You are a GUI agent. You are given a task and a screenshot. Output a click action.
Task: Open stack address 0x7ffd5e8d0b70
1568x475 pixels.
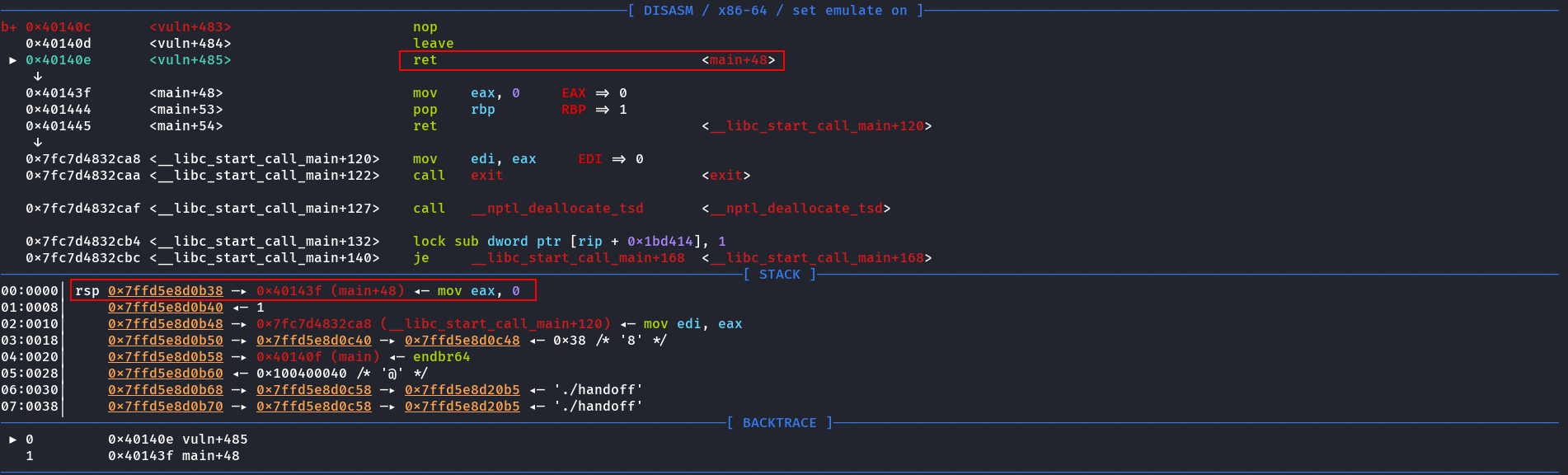165,407
